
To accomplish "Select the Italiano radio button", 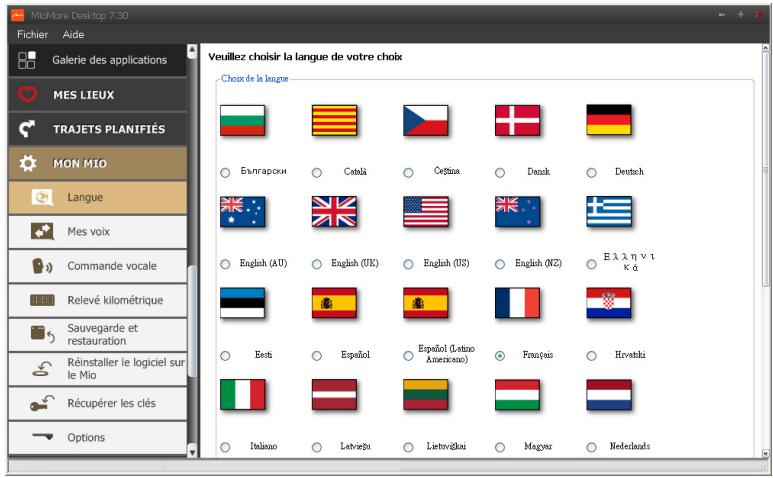I will [225, 447].
